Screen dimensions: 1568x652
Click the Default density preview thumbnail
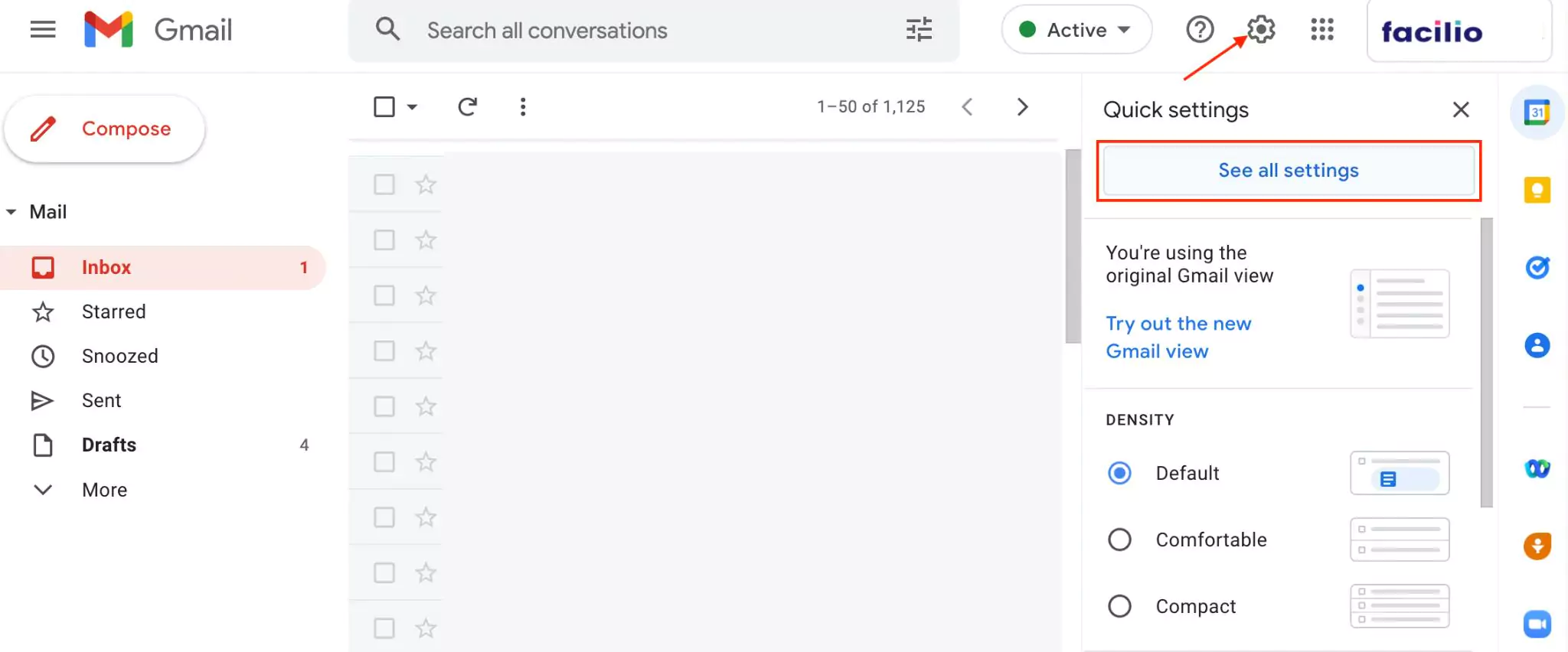1400,473
